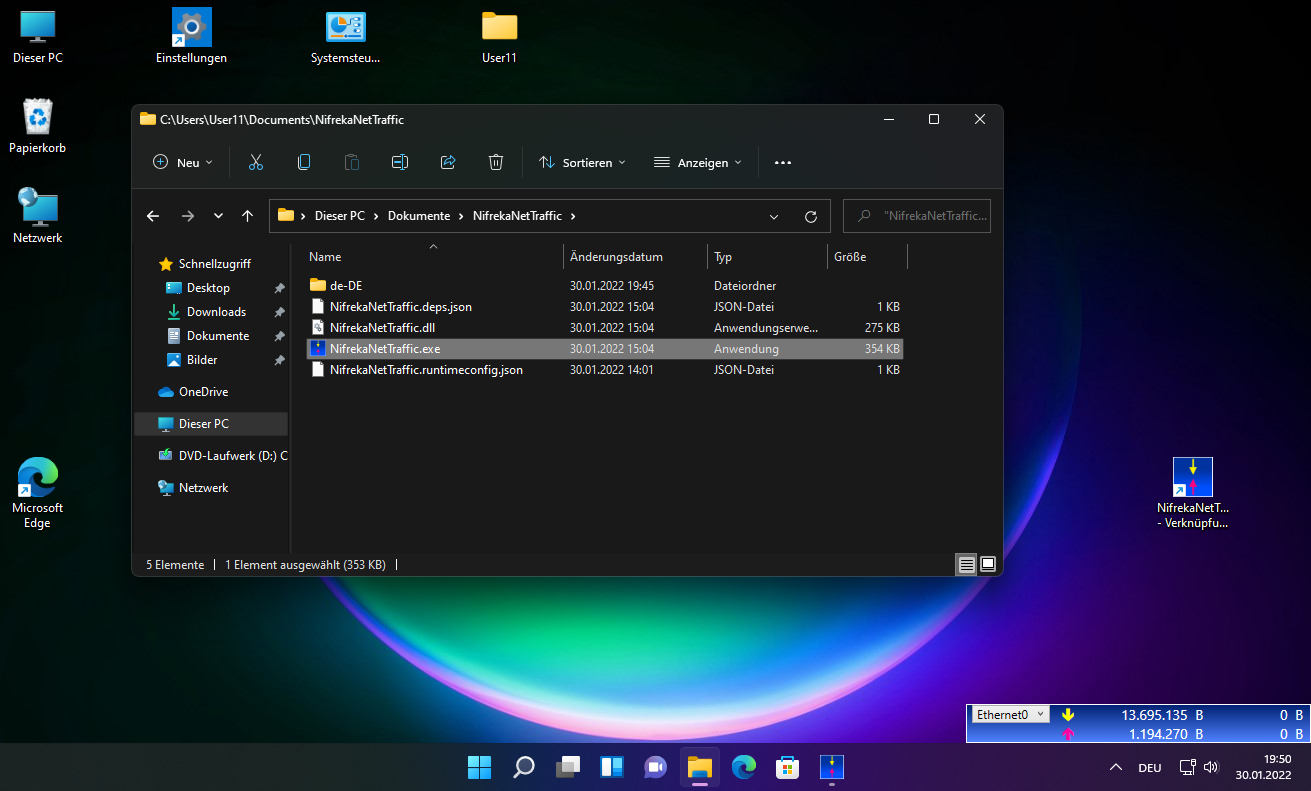Switch to large thumbnails view icon

tap(988, 565)
